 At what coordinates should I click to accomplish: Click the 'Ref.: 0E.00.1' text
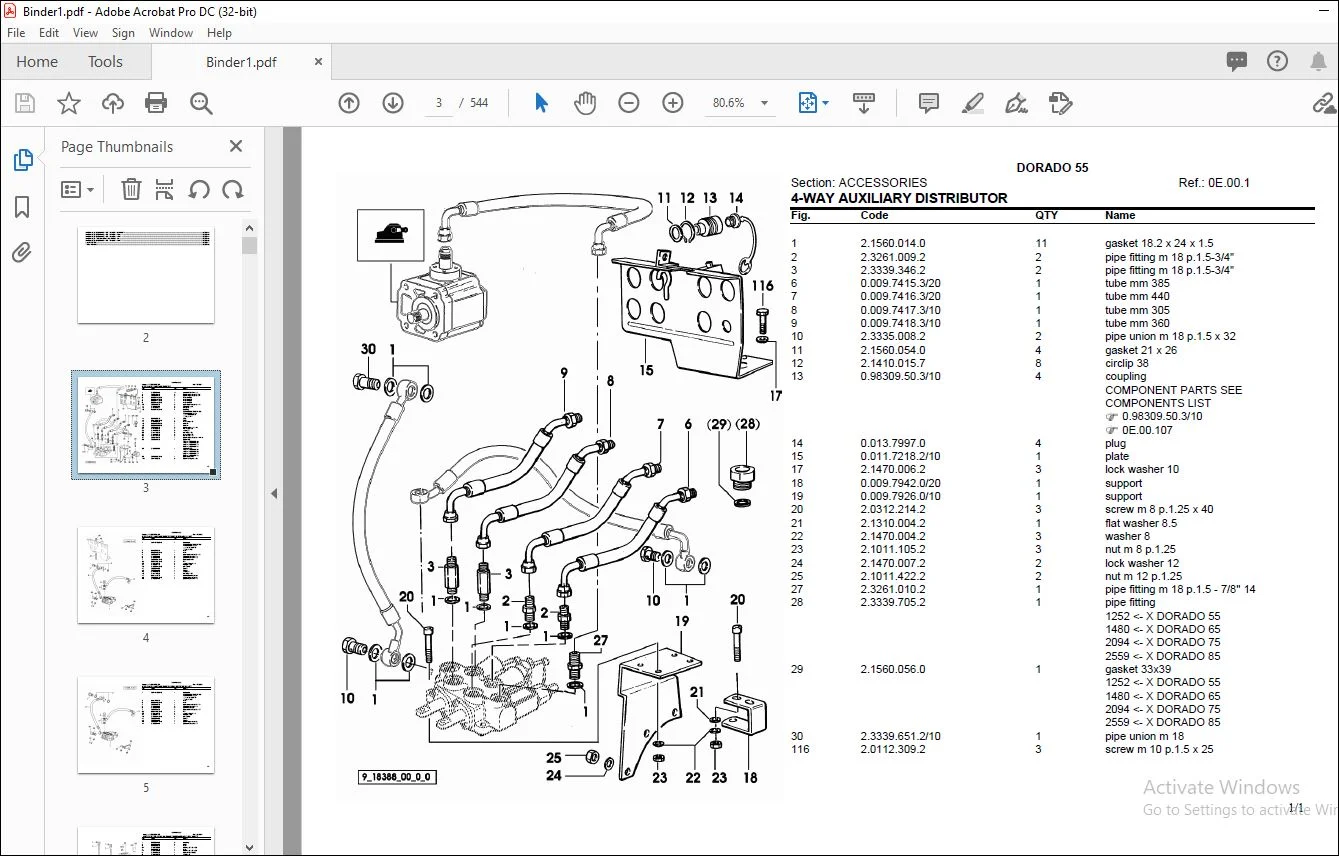(x=1214, y=183)
